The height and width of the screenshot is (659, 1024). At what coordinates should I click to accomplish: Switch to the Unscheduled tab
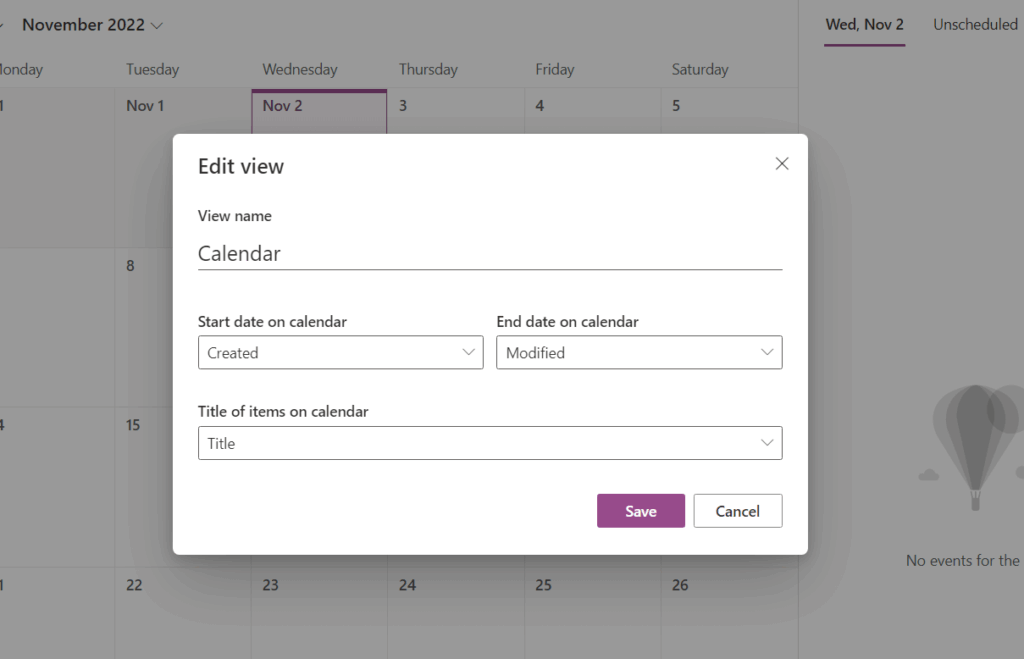(975, 25)
